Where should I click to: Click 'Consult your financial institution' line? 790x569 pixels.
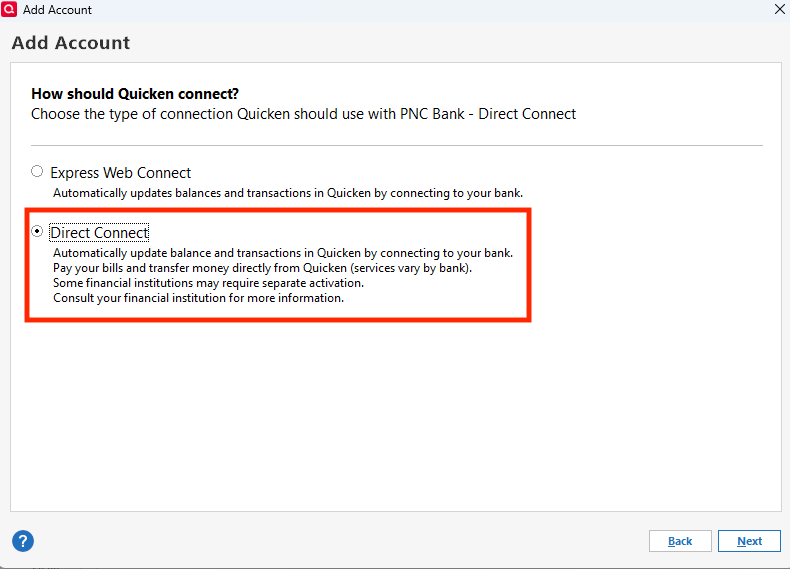(199, 298)
